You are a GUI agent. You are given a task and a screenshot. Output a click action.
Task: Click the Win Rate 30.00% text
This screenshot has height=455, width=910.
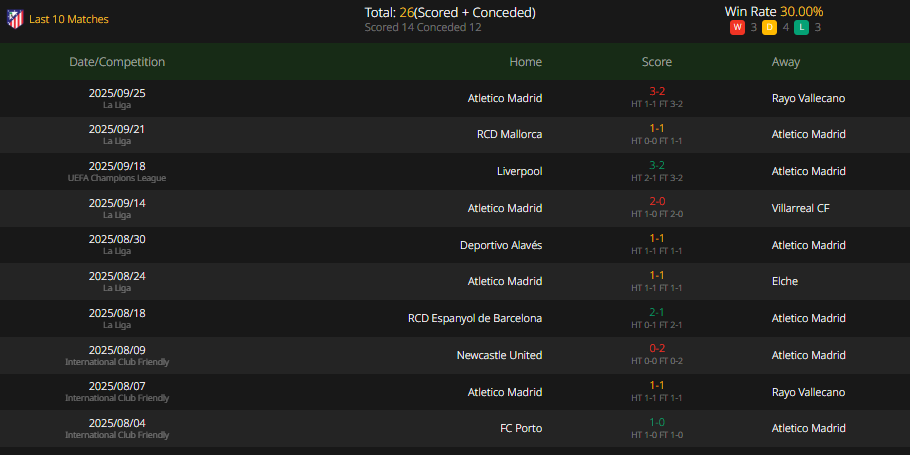[x=774, y=12]
